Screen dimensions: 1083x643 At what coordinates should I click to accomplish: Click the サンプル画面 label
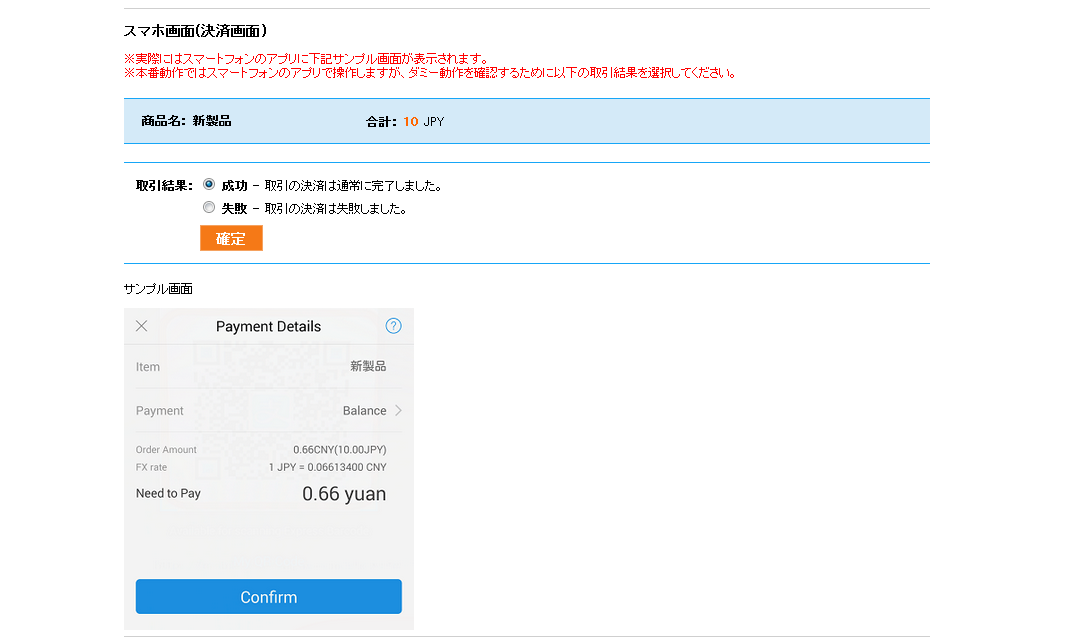158,289
